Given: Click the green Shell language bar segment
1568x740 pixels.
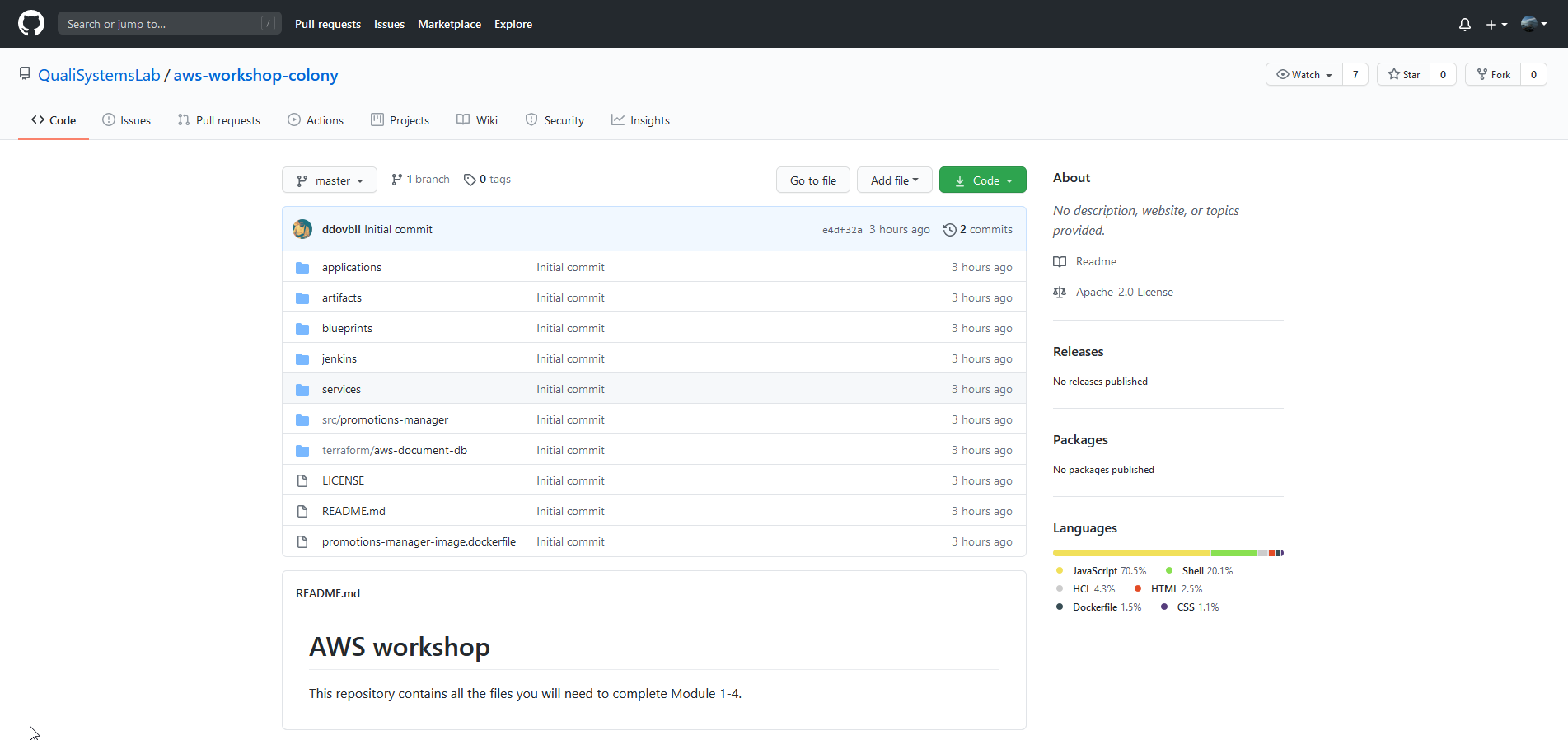Looking at the screenshot, I should (x=1233, y=553).
